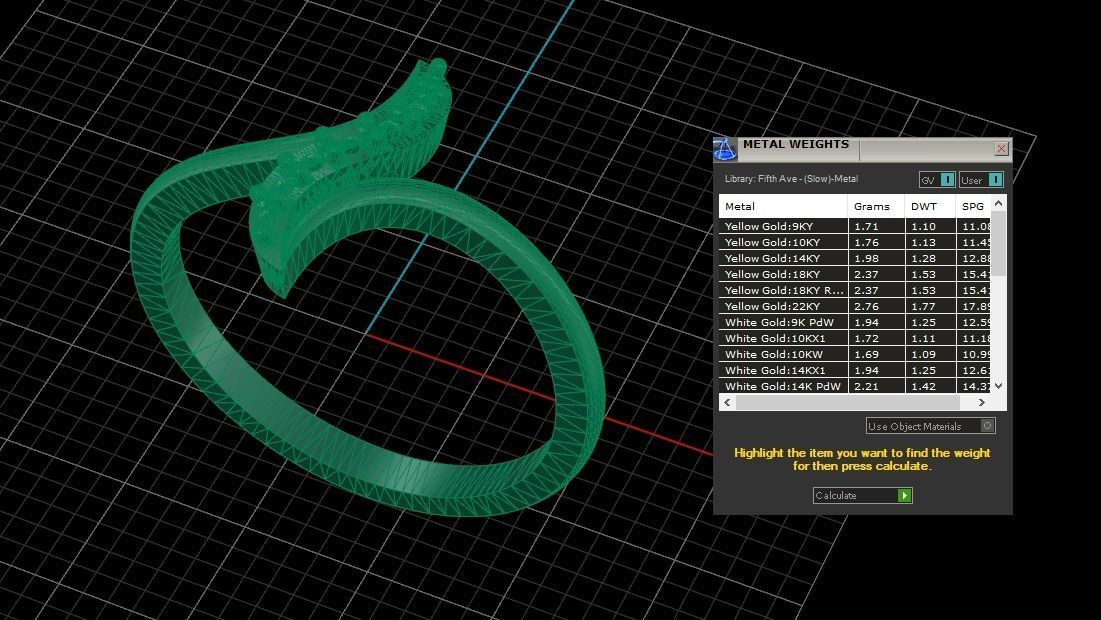Click the 2.76 grams value
This screenshot has height=620, width=1101.
tap(866, 306)
